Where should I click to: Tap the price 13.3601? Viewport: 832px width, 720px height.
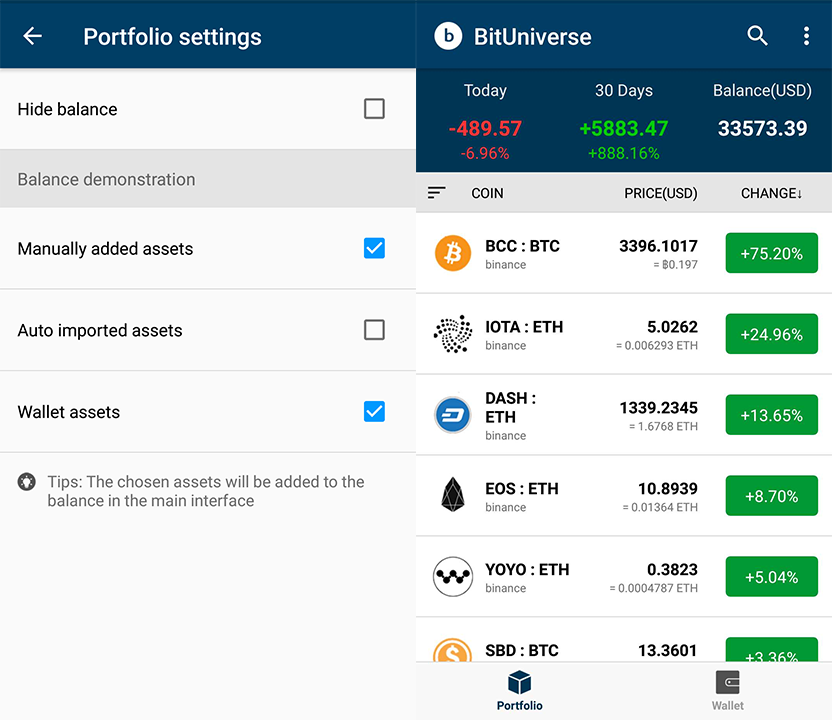pos(668,650)
